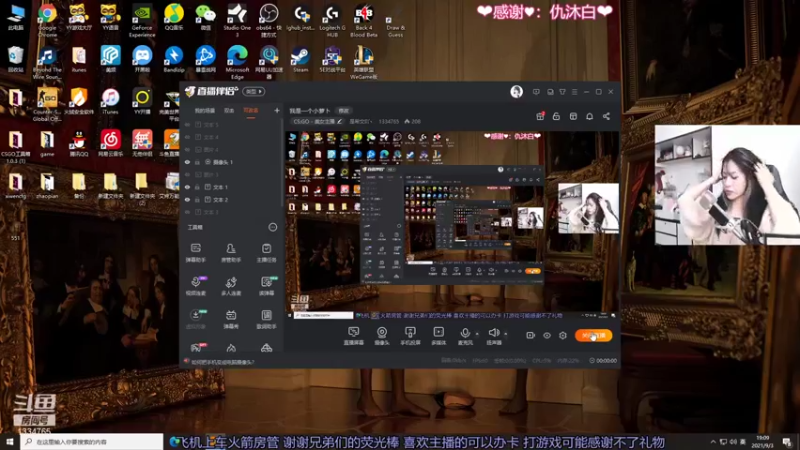
Task: Mute the 麦克风 microphone
Action: tap(465, 336)
